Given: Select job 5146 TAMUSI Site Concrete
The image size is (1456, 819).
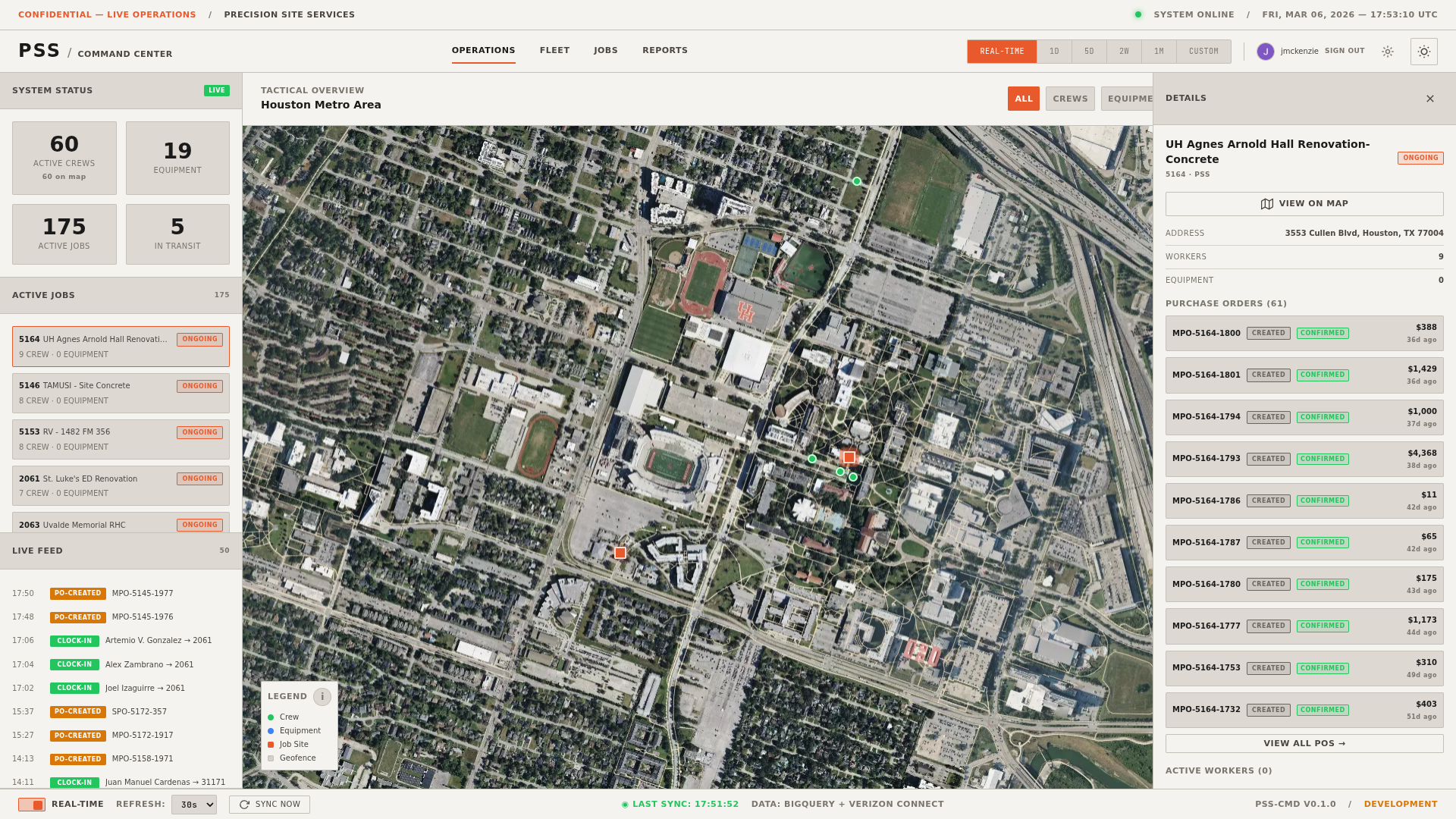Looking at the screenshot, I should 120,393.
